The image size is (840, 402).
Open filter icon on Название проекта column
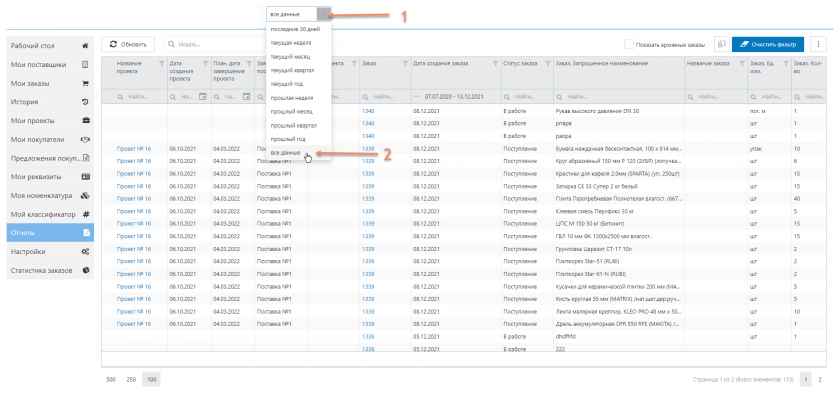161,64
